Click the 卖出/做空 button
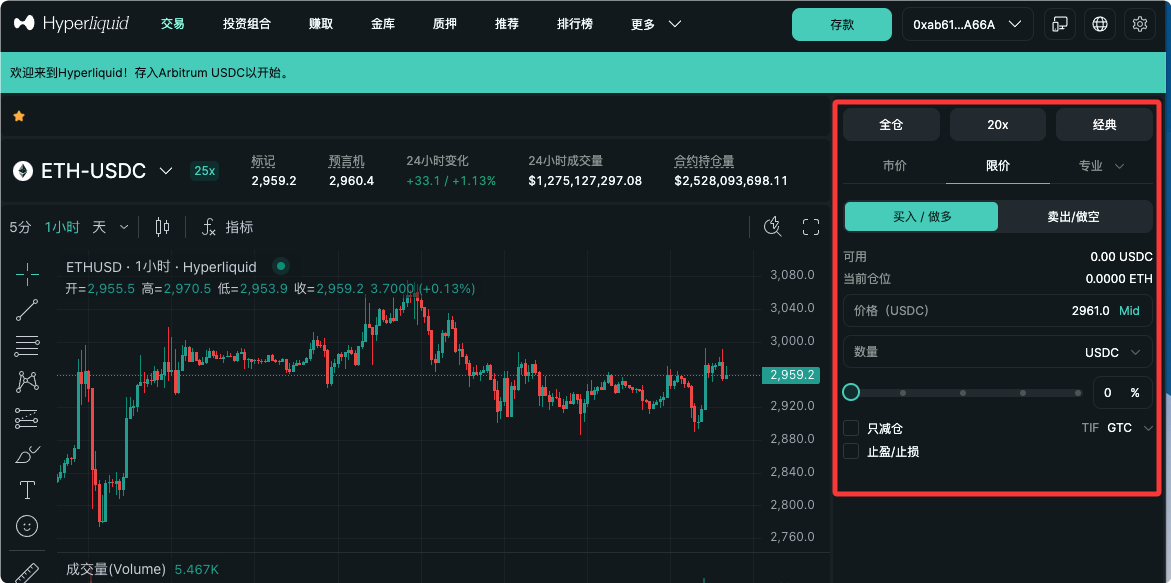This screenshot has width=1171, height=583. pyautogui.click(x=1075, y=216)
